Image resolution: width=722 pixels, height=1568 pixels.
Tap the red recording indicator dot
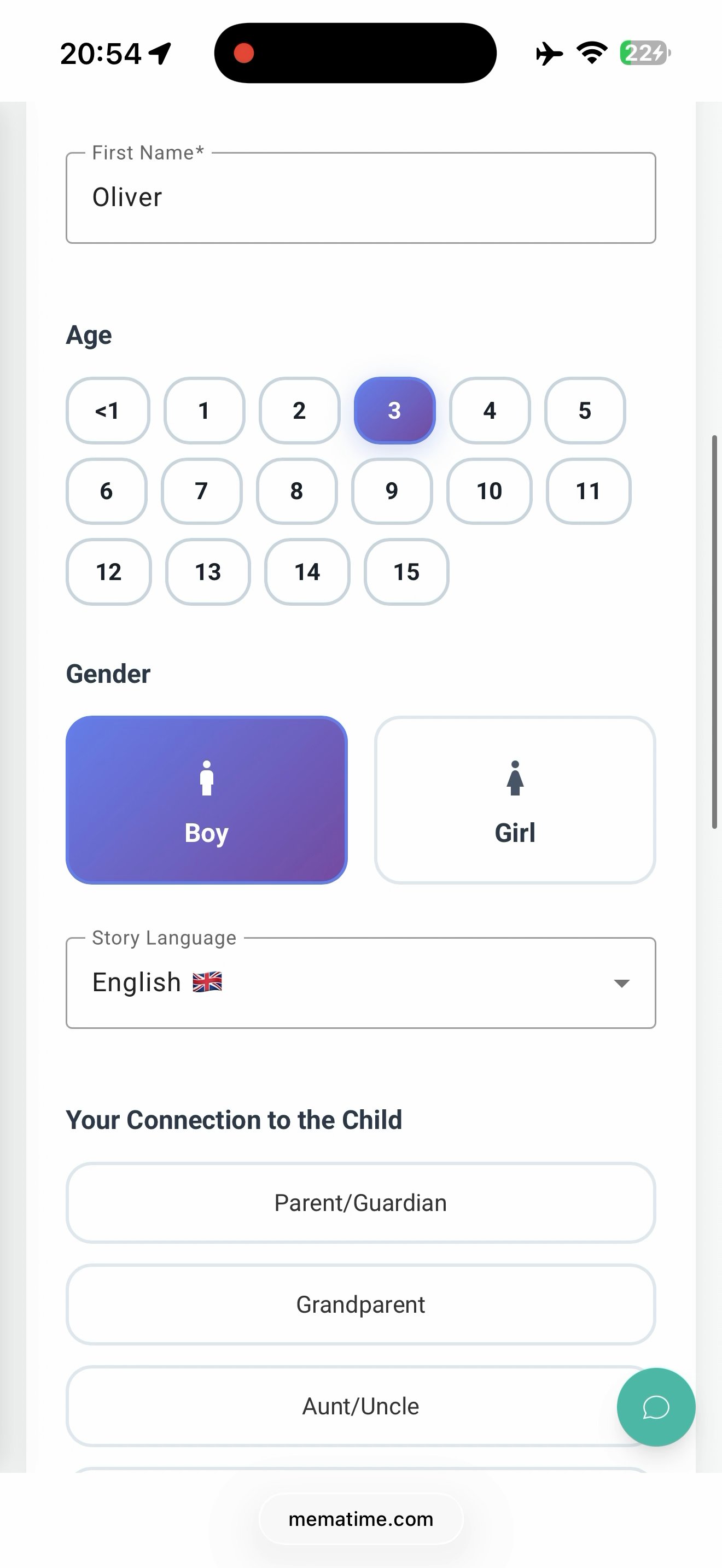click(244, 53)
